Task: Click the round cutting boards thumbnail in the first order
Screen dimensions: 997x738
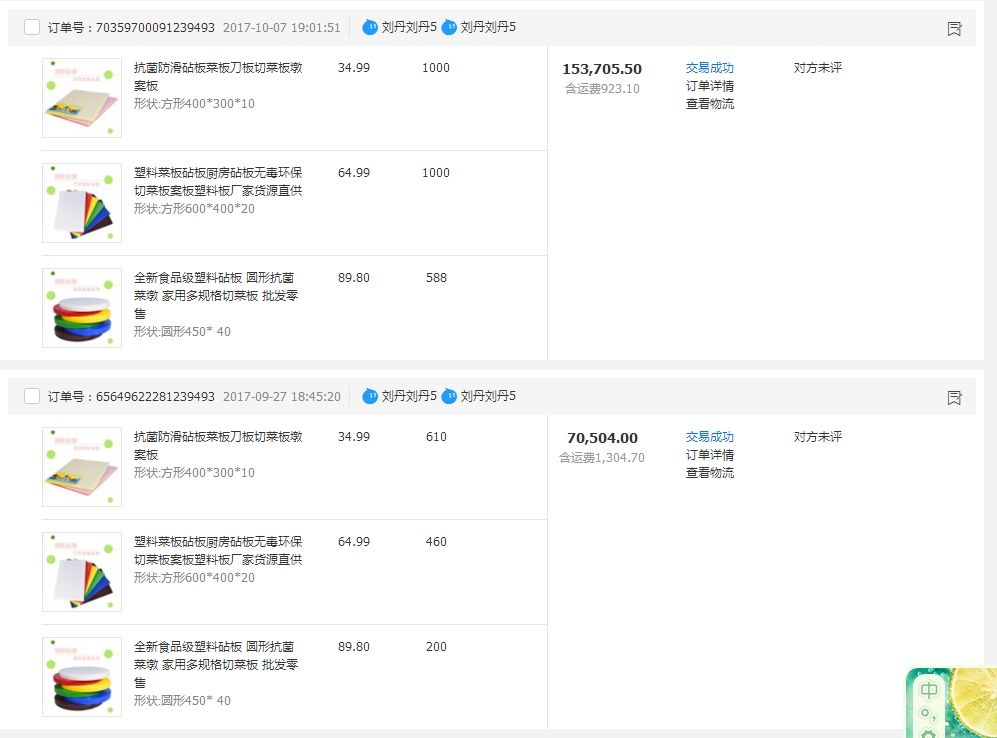Action: point(82,308)
